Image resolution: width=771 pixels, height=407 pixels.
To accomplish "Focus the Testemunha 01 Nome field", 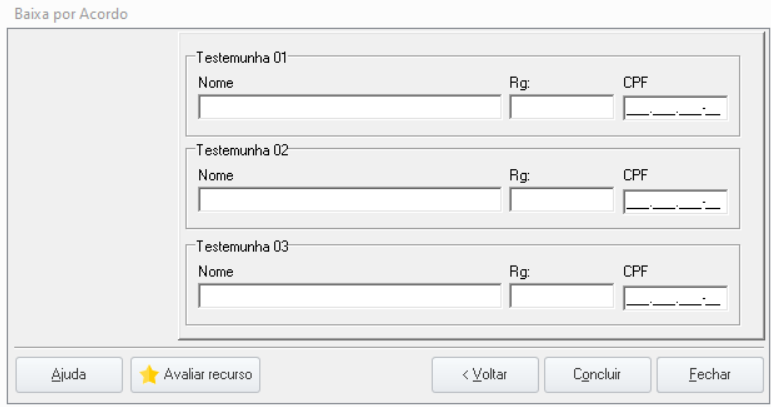I will tap(350, 107).
